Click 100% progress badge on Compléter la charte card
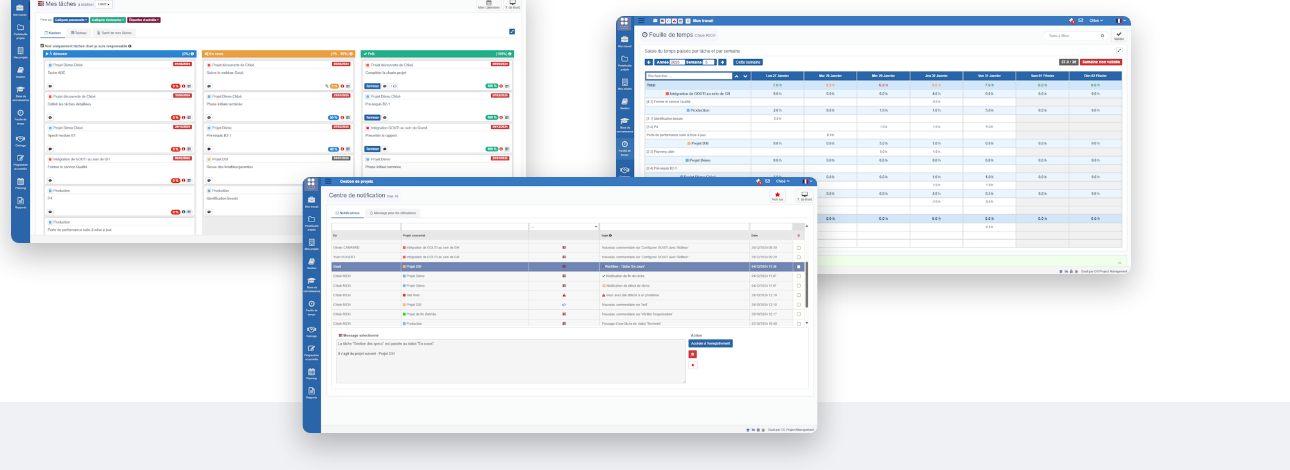Screen dimensions: 1290x470 coord(491,87)
